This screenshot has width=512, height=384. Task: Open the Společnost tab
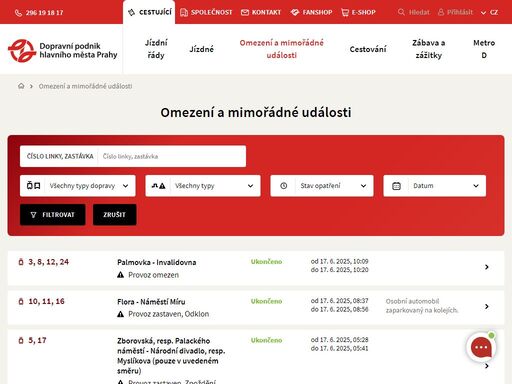coord(206,12)
